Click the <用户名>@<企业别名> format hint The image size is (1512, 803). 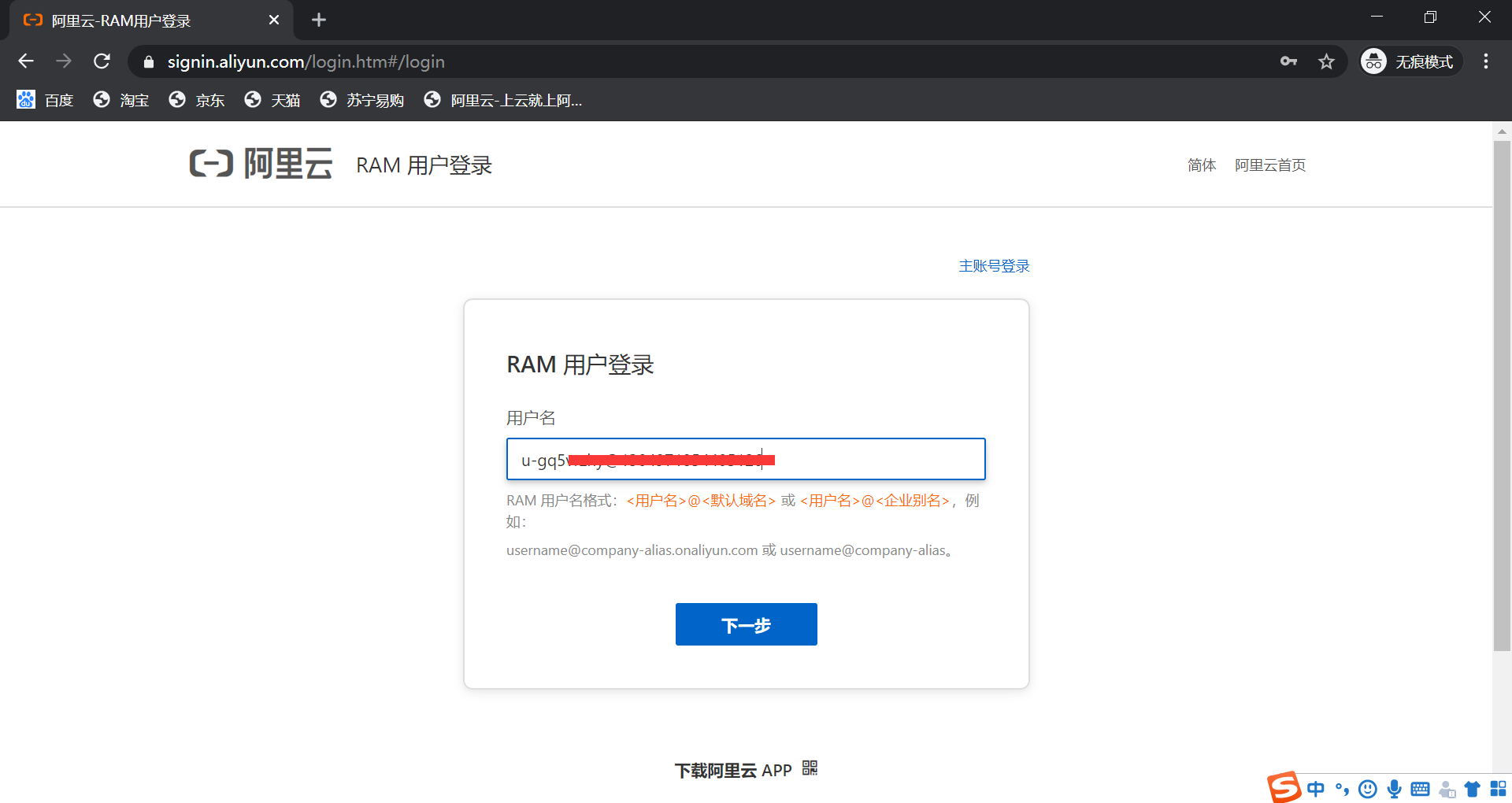[875, 501]
